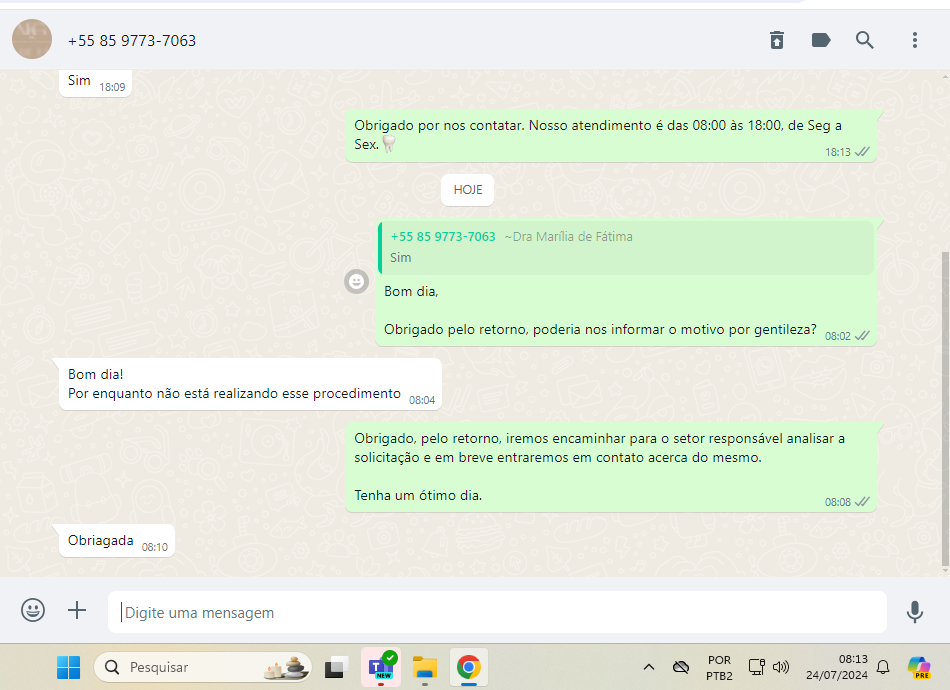Viewport: 950px width, 690px height.
Task: Toggle the volume control in system tray
Action: [781, 667]
